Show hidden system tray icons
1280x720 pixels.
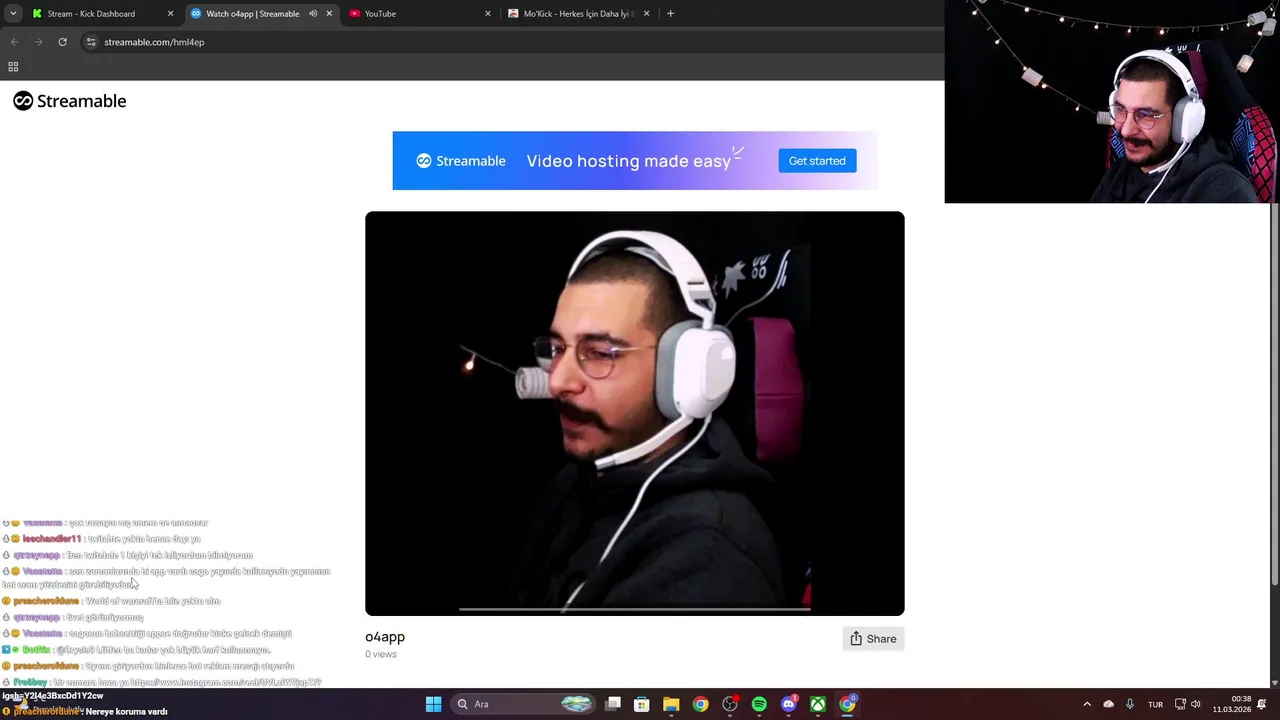tap(1087, 704)
